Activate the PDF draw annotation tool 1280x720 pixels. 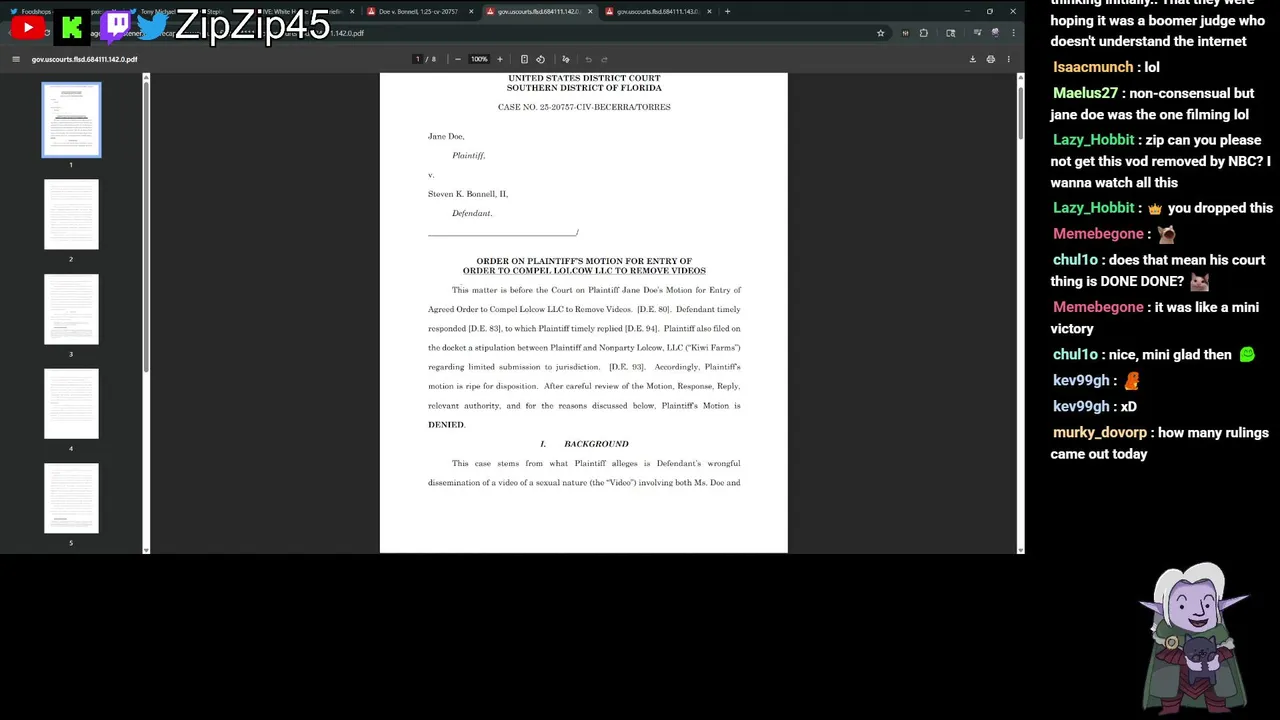tap(566, 59)
